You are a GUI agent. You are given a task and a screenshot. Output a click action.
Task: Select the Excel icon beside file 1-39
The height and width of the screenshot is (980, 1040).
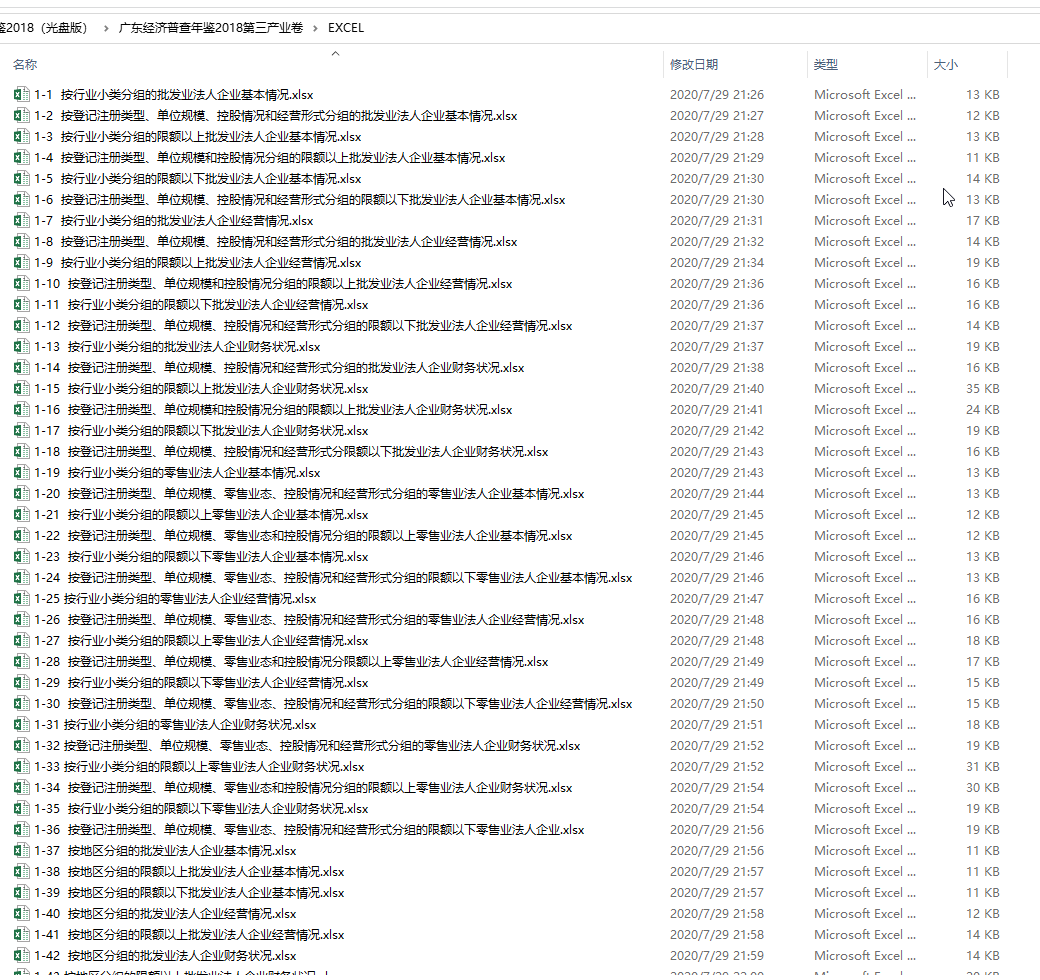pyautogui.click(x=21, y=892)
